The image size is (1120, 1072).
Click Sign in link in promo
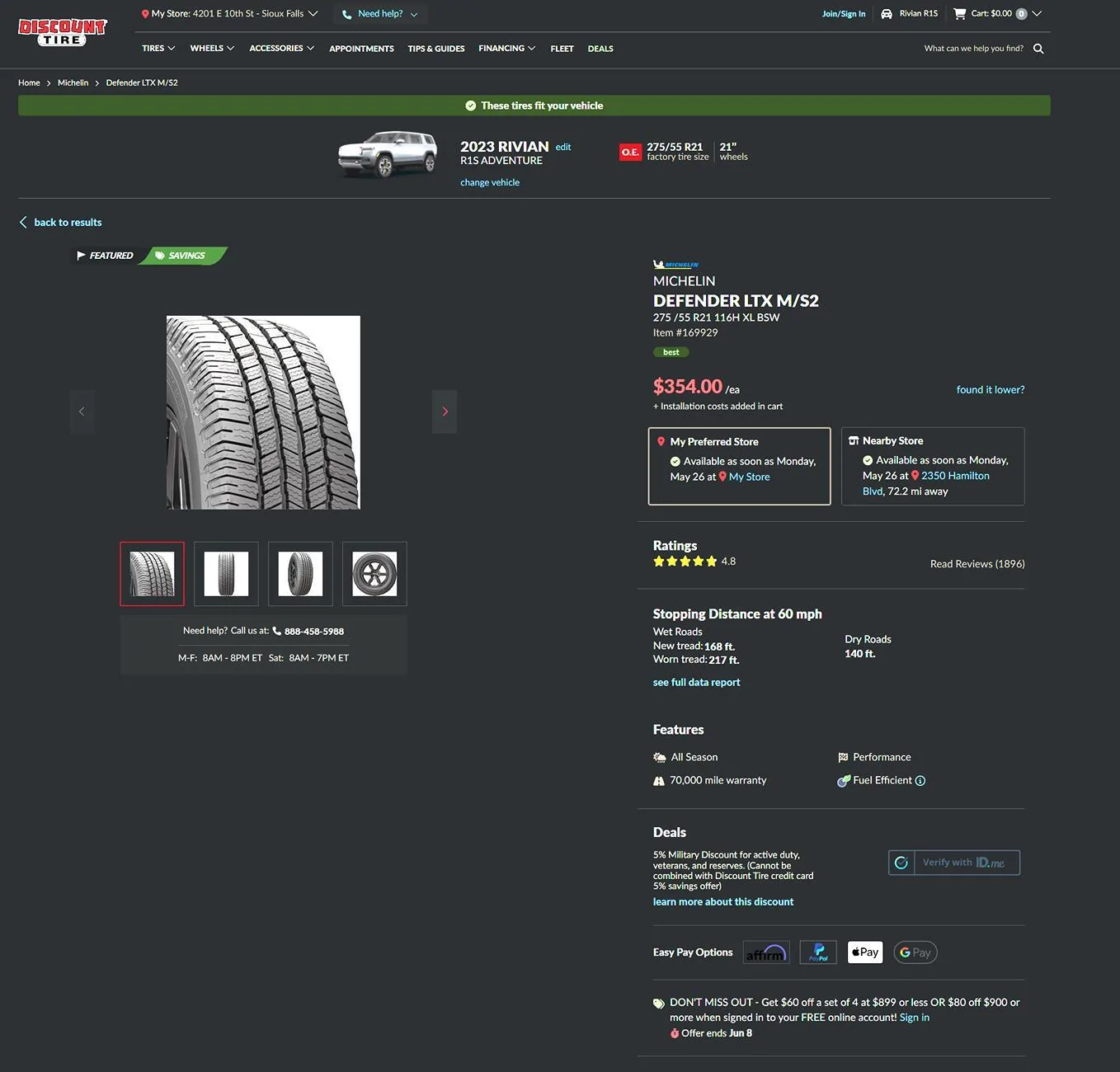pyautogui.click(x=915, y=1018)
